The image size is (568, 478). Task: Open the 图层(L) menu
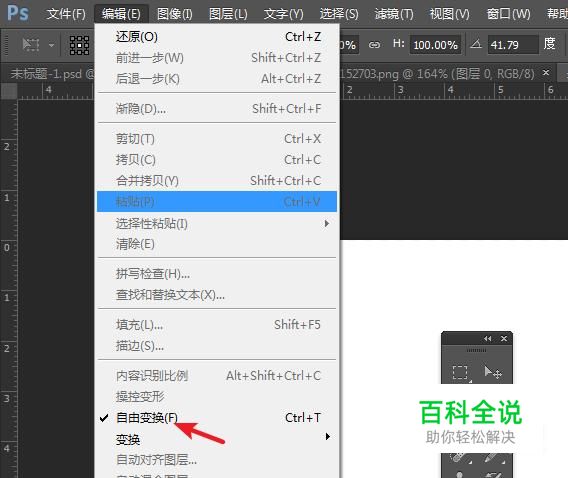229,14
